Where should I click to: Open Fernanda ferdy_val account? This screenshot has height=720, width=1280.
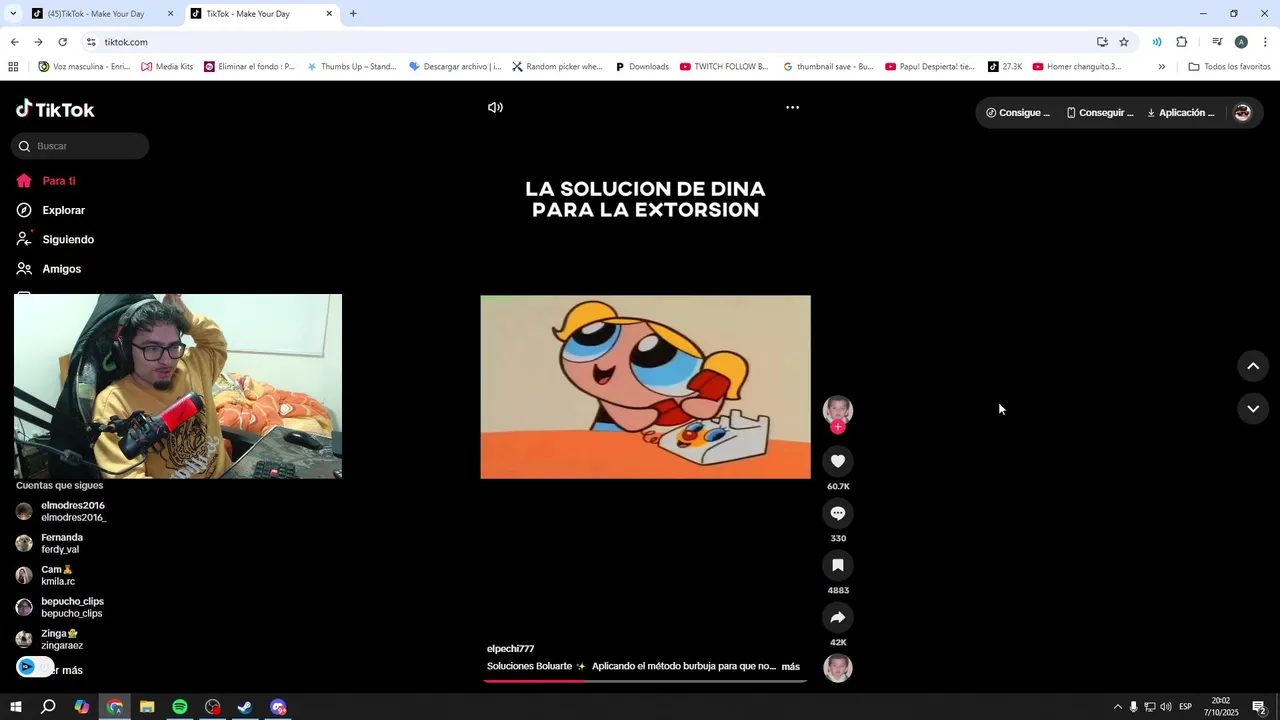[50, 543]
